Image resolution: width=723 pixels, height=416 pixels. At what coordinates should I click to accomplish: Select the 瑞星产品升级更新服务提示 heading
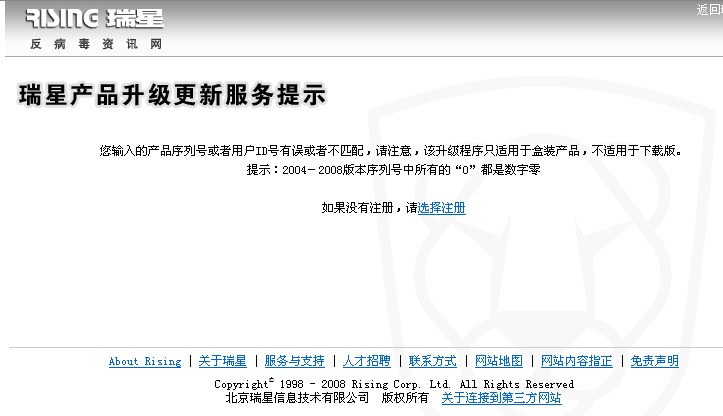[x=172, y=95]
